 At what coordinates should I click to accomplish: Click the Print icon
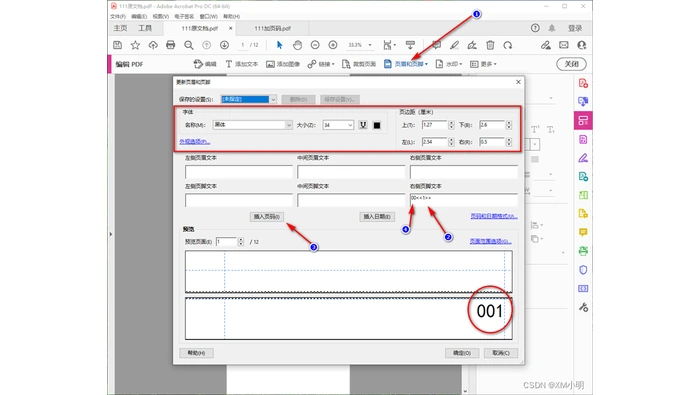171,45
